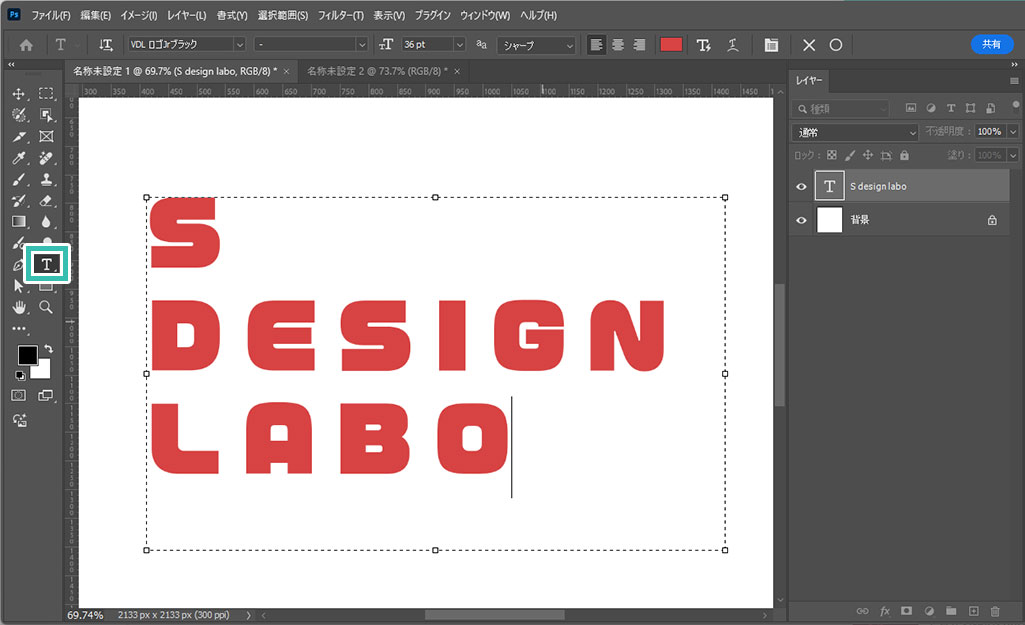This screenshot has width=1025, height=625.
Task: Select the Eraser tool
Action: (x=46, y=201)
